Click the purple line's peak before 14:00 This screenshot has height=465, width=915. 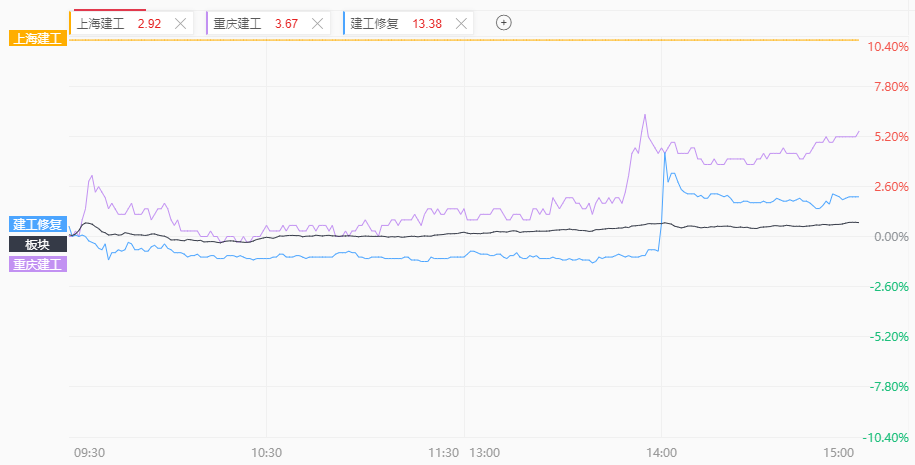point(645,115)
